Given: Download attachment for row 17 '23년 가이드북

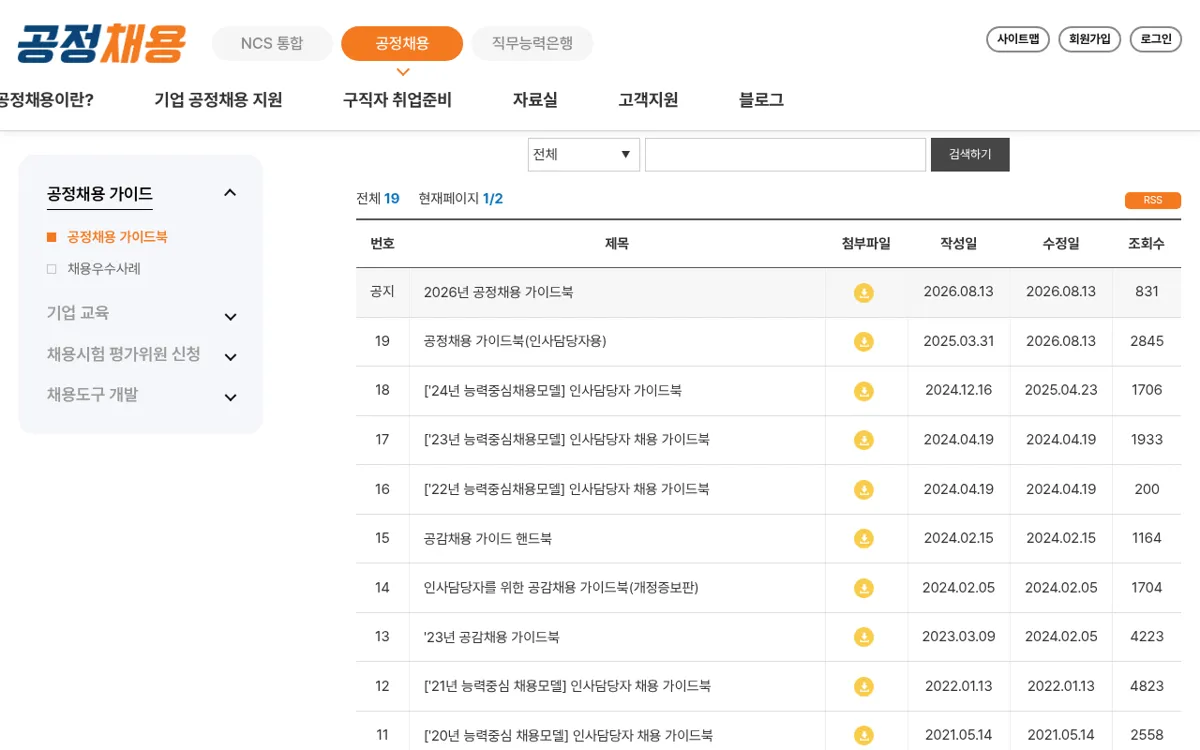Looking at the screenshot, I should pyautogui.click(x=864, y=440).
